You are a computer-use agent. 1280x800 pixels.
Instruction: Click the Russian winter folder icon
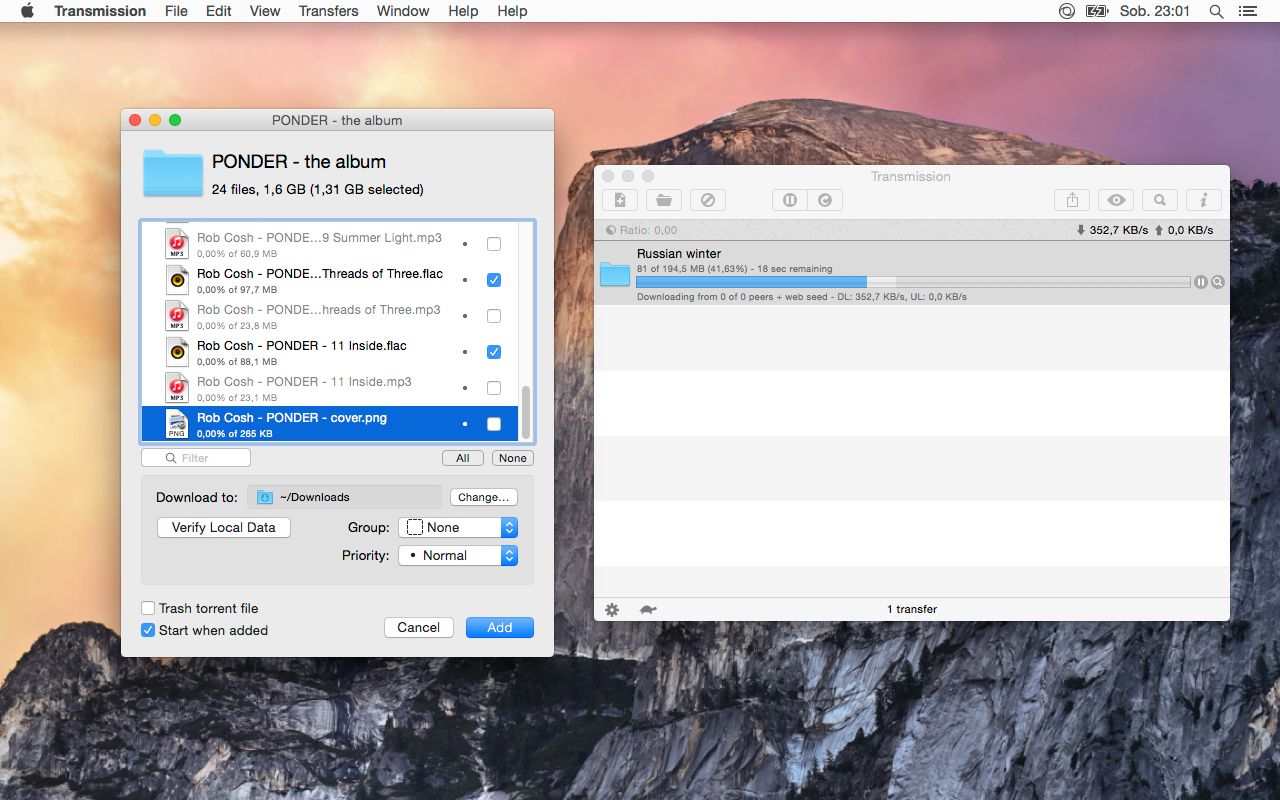coord(615,274)
